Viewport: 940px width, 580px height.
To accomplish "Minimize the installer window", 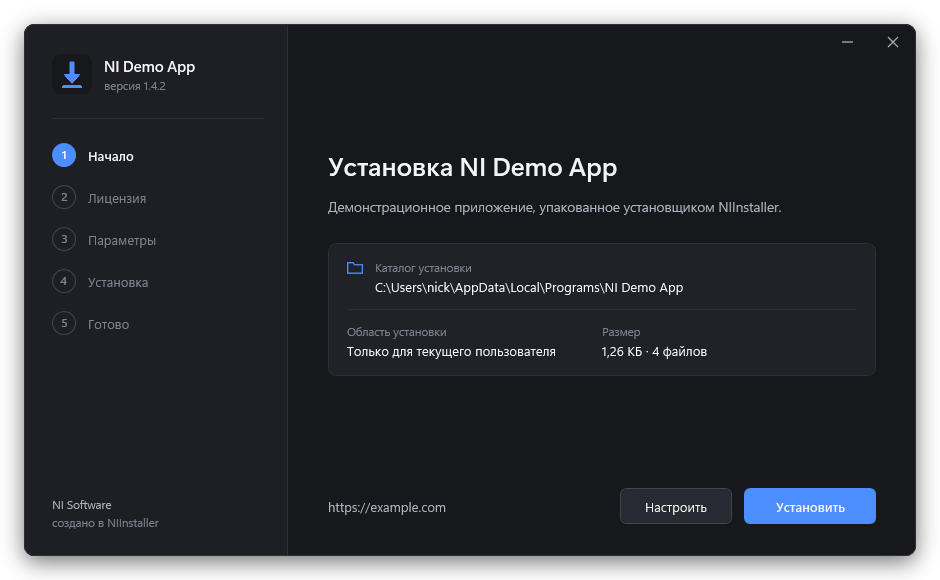I will click(x=847, y=42).
